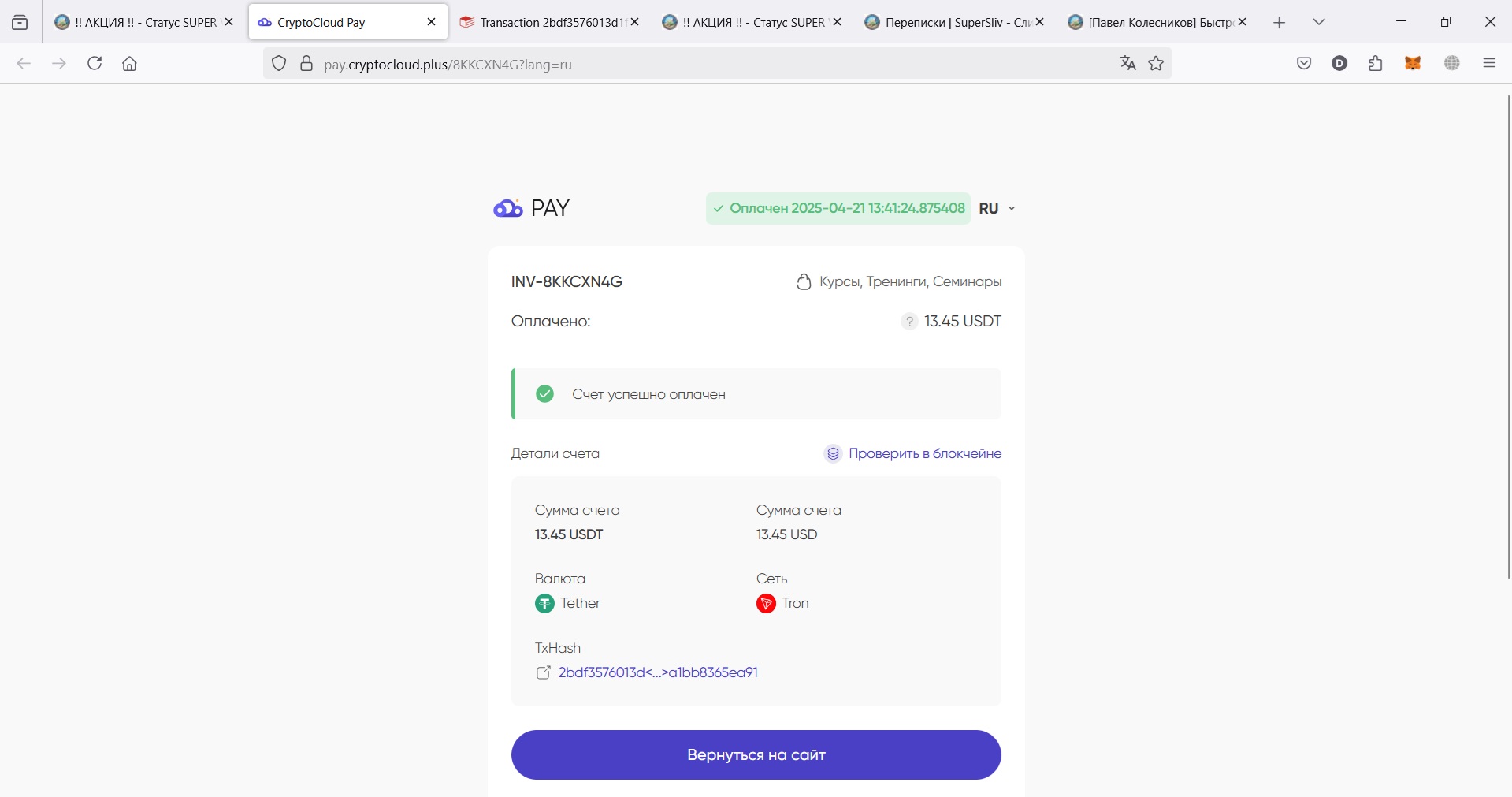Click the Вернуться на сайт button
The image size is (1512, 797).
[x=756, y=754]
